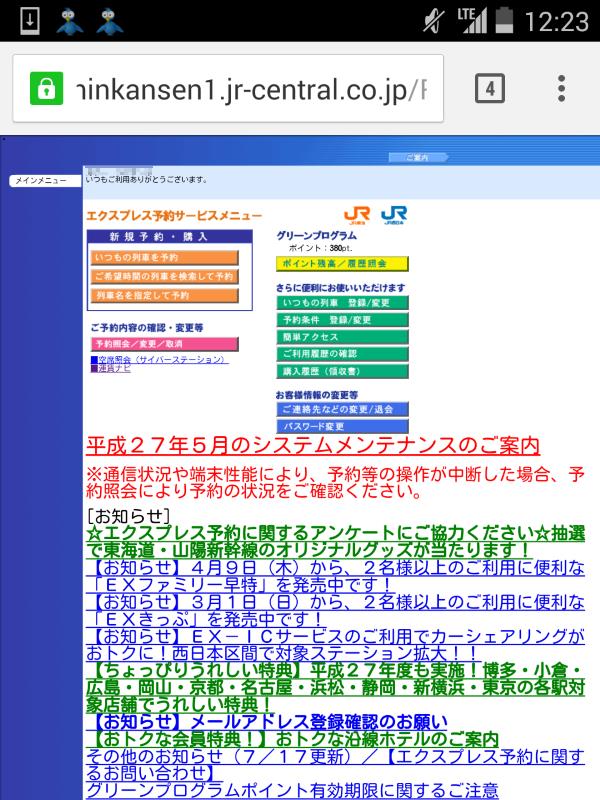Screen dimensions: 600x800
Task: Open グリーンプログラムポイント有効期限 notice link
Action: click(x=292, y=790)
